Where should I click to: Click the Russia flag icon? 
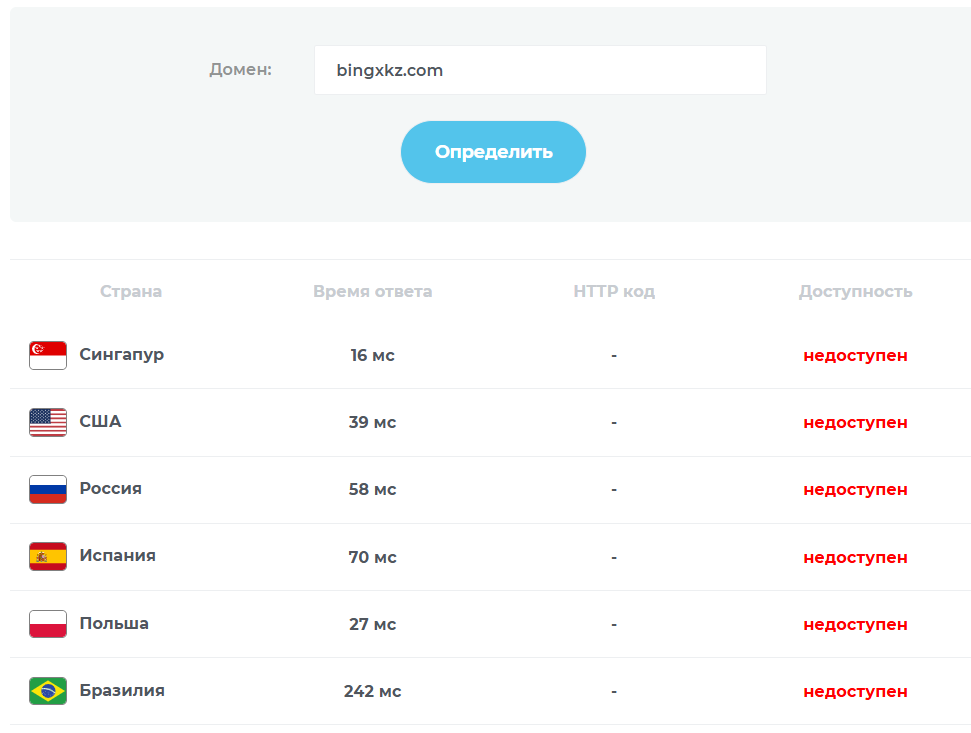tap(48, 489)
